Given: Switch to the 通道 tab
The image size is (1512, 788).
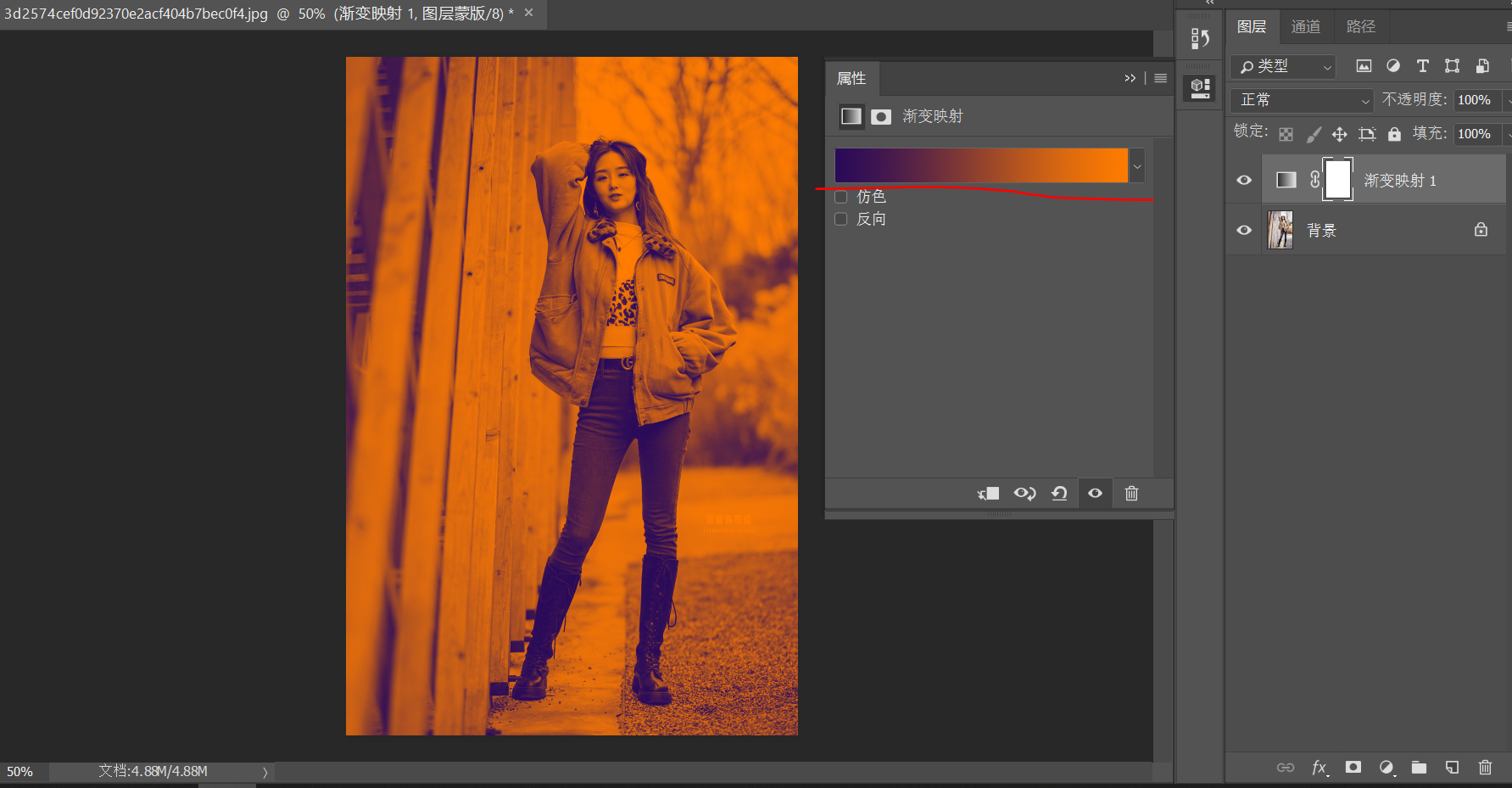Looking at the screenshot, I should tap(1306, 27).
